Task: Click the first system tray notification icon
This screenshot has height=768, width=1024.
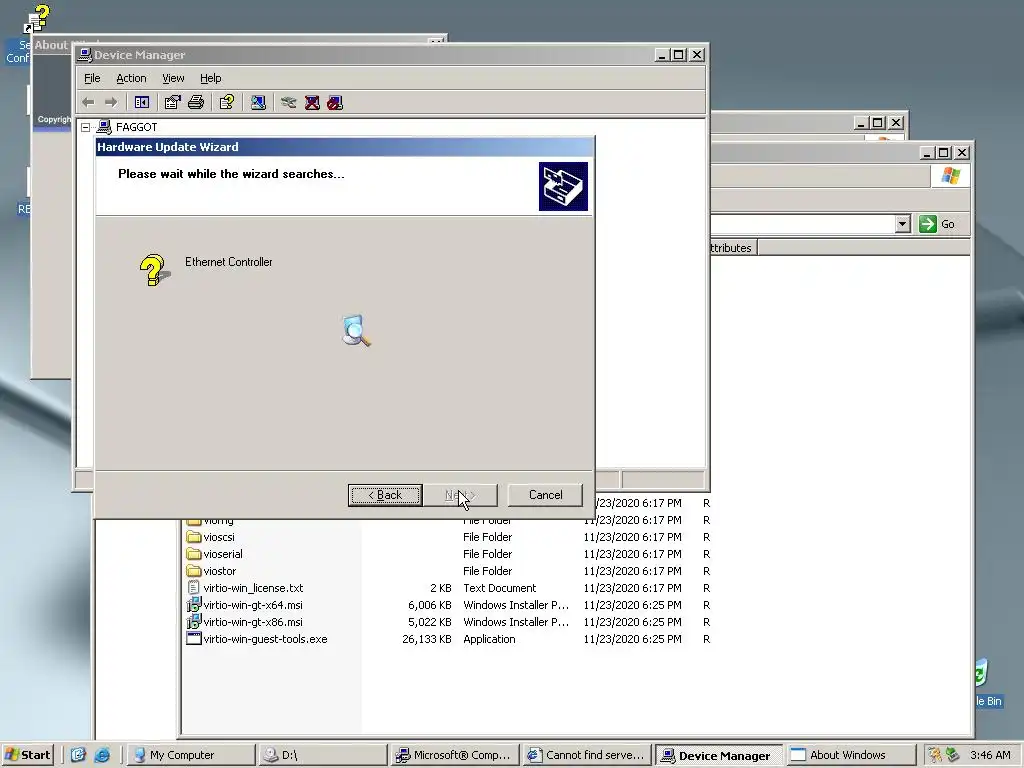Action: [935, 755]
